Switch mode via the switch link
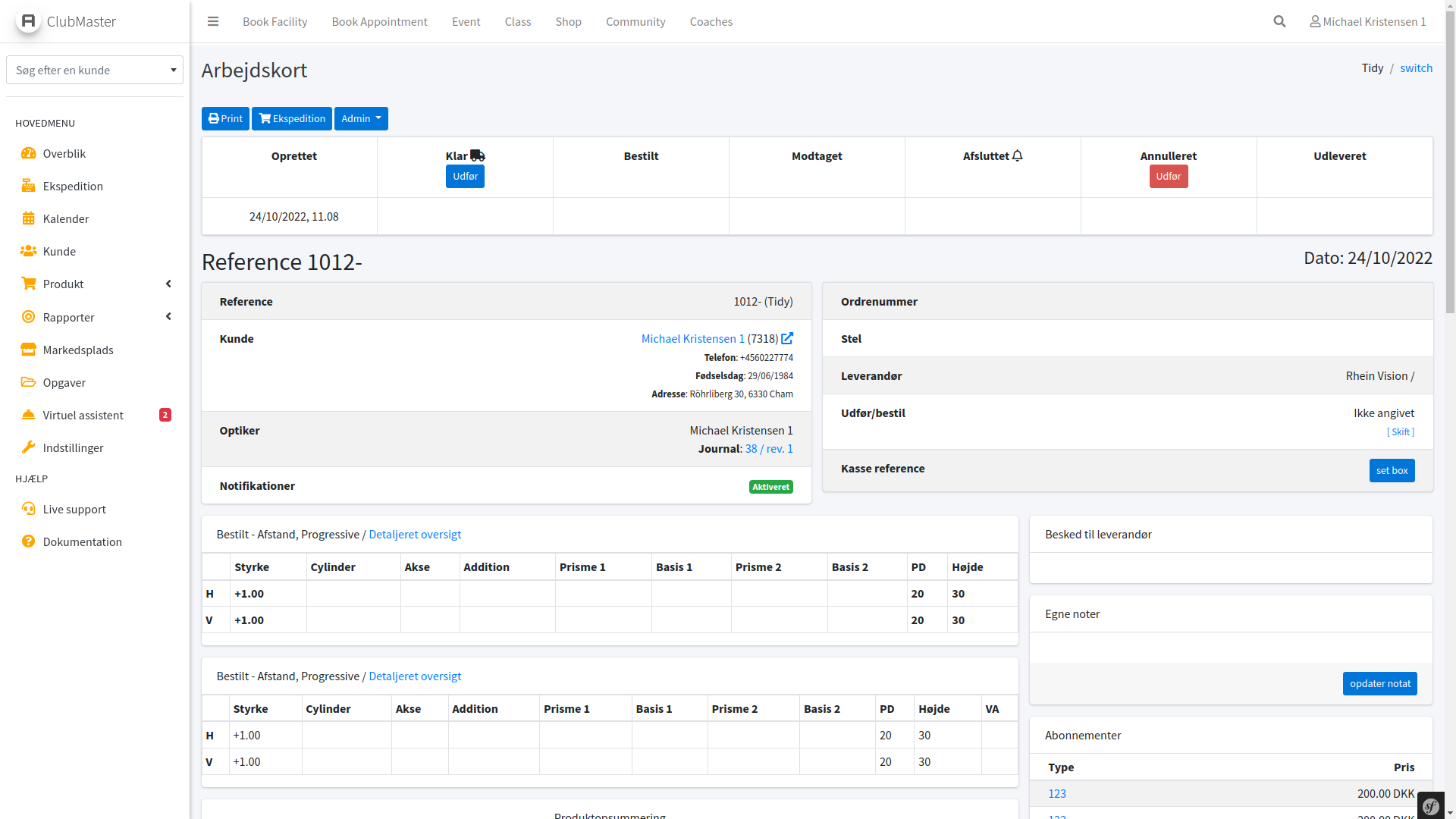Viewport: 1456px width, 819px height. [1416, 68]
